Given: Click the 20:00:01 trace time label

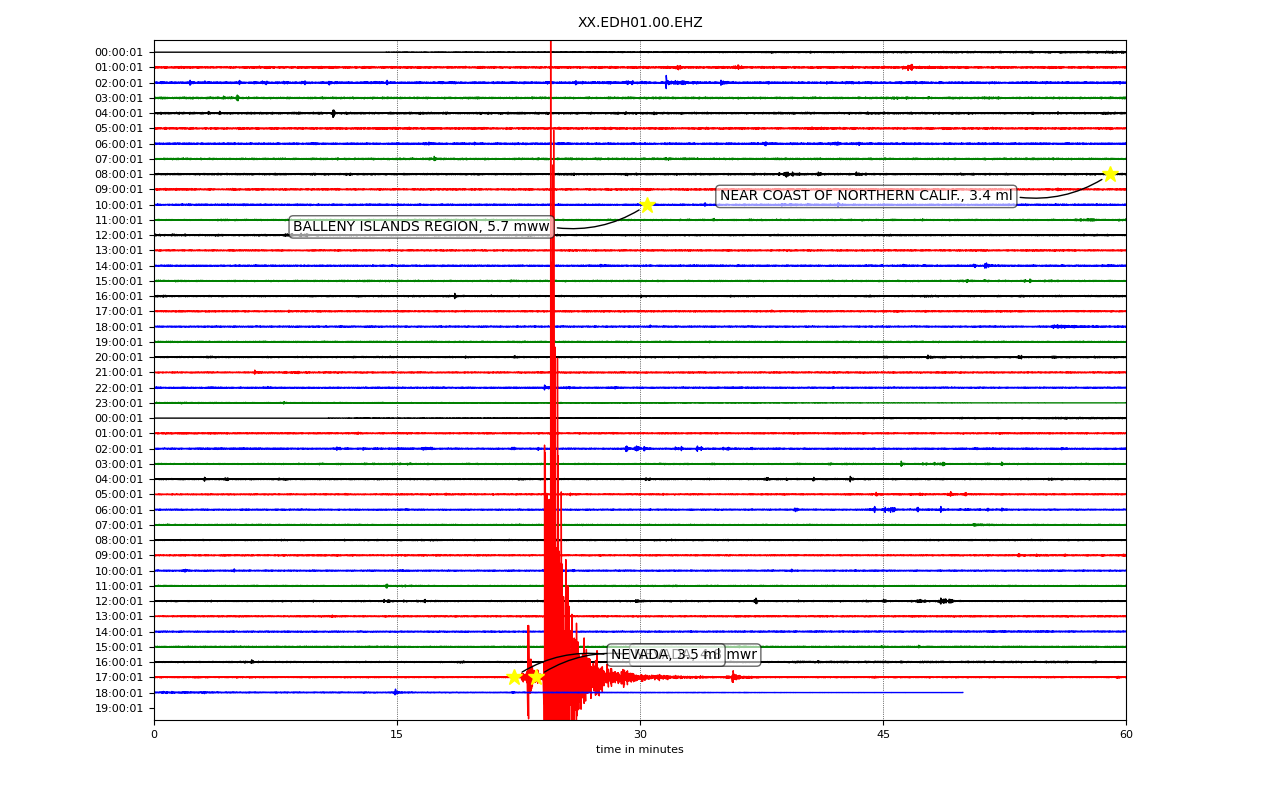Looking at the screenshot, I should (119, 357).
